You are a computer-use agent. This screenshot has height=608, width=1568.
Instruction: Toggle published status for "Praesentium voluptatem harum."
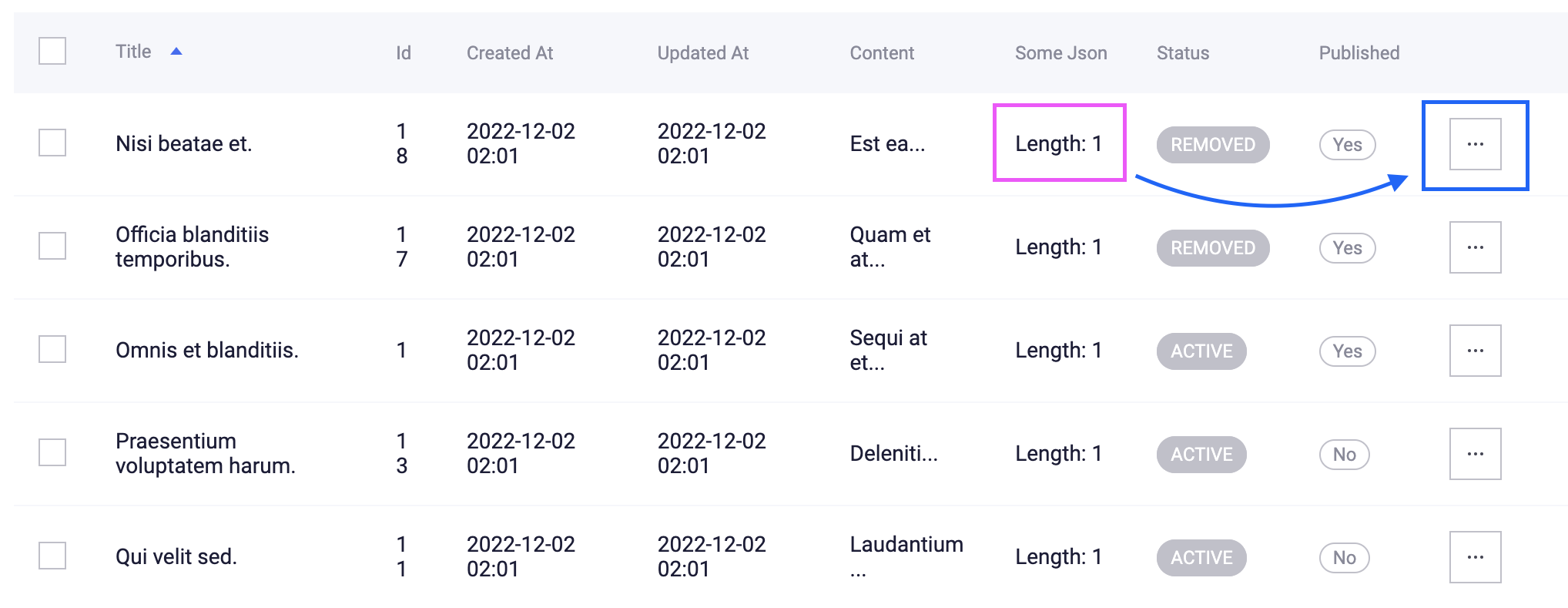click(1343, 454)
